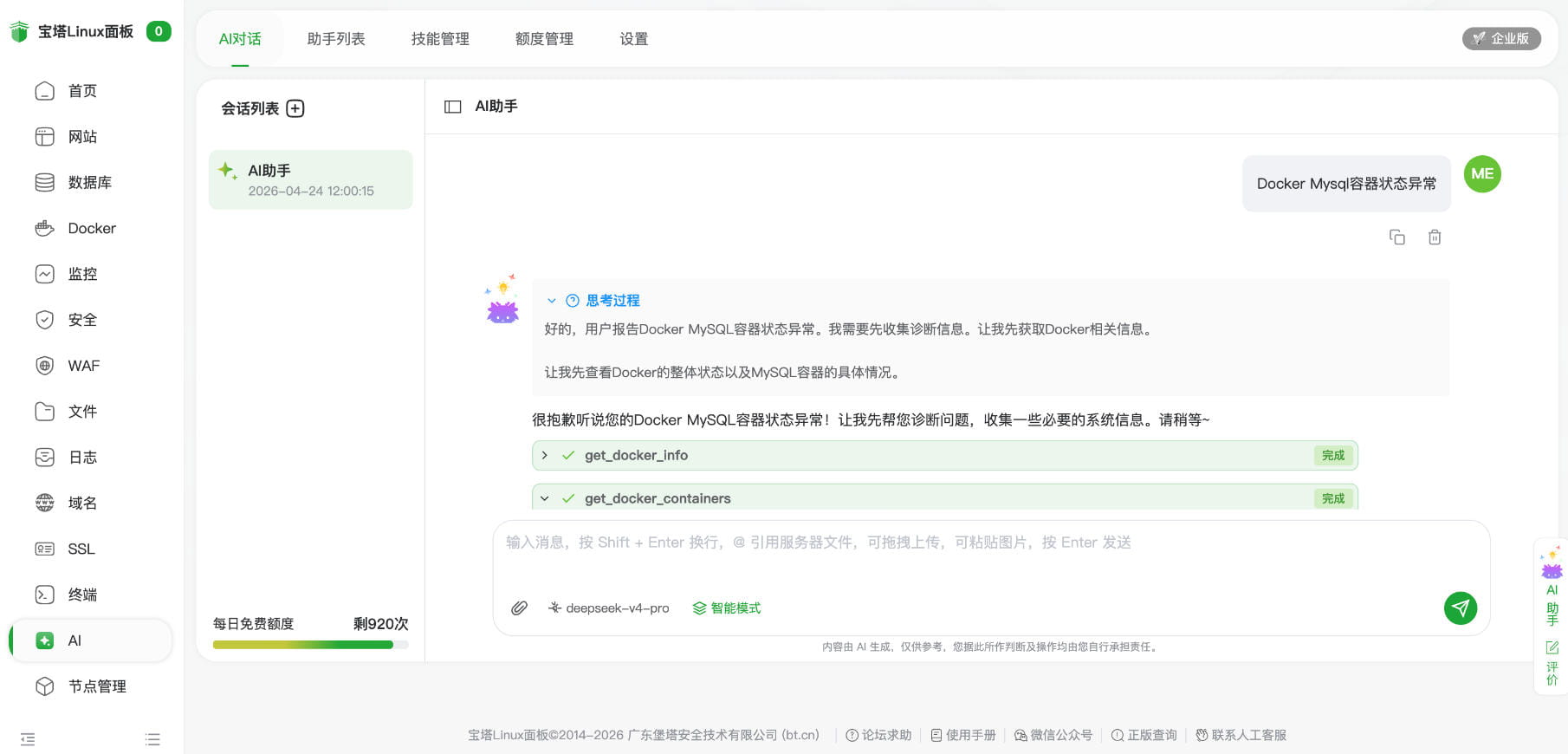Open the deepseek-v4-pro model selector

[609, 608]
